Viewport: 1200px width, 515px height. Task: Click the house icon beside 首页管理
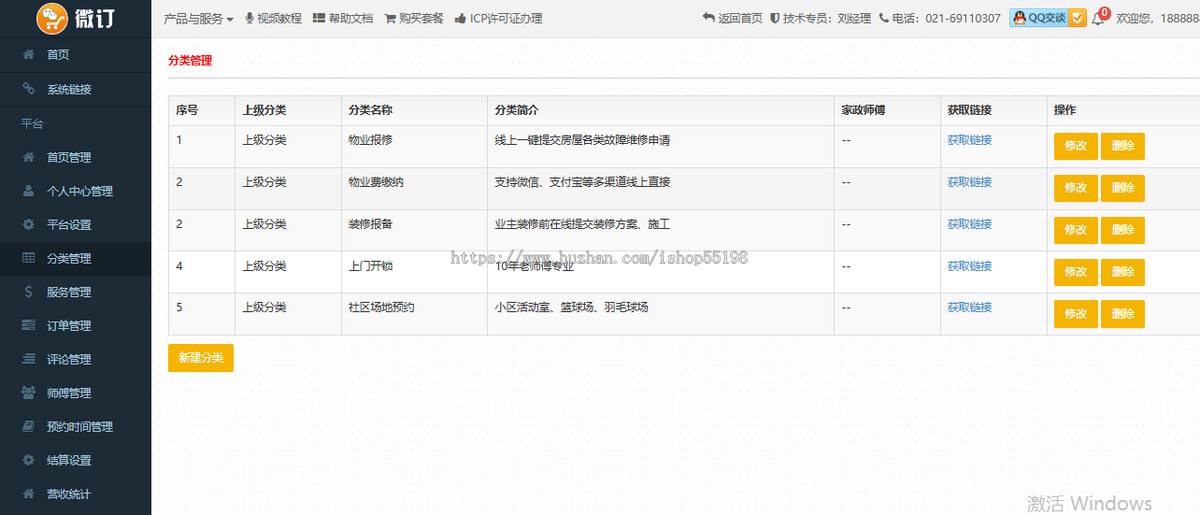[x=28, y=157]
